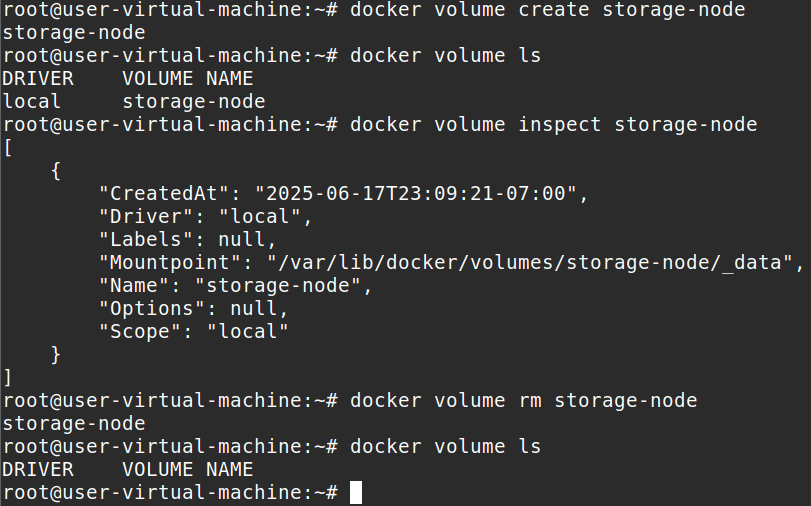Click the first "docker volume ls" command

(445, 56)
